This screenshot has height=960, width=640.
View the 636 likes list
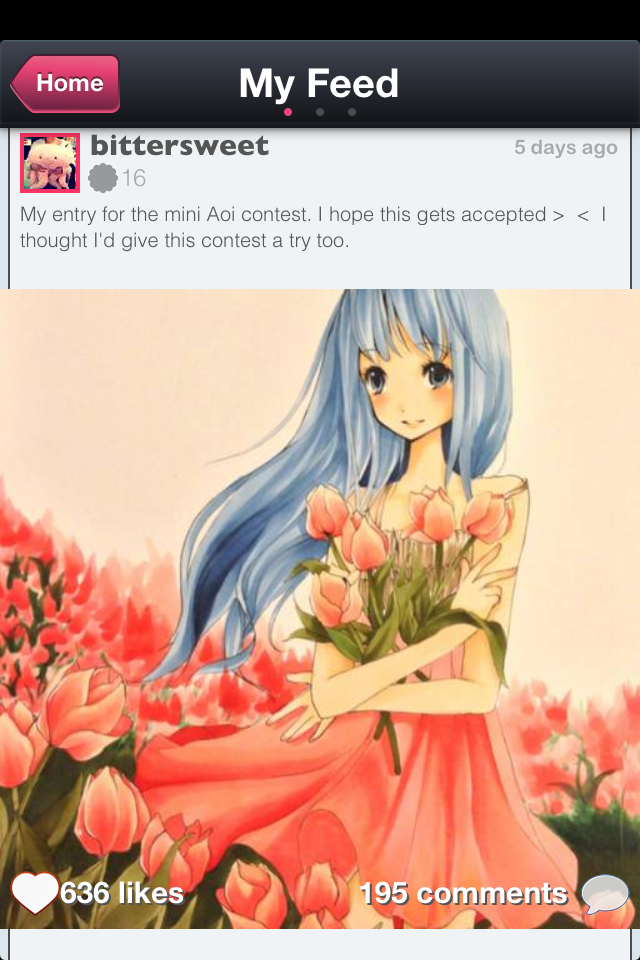(122, 893)
